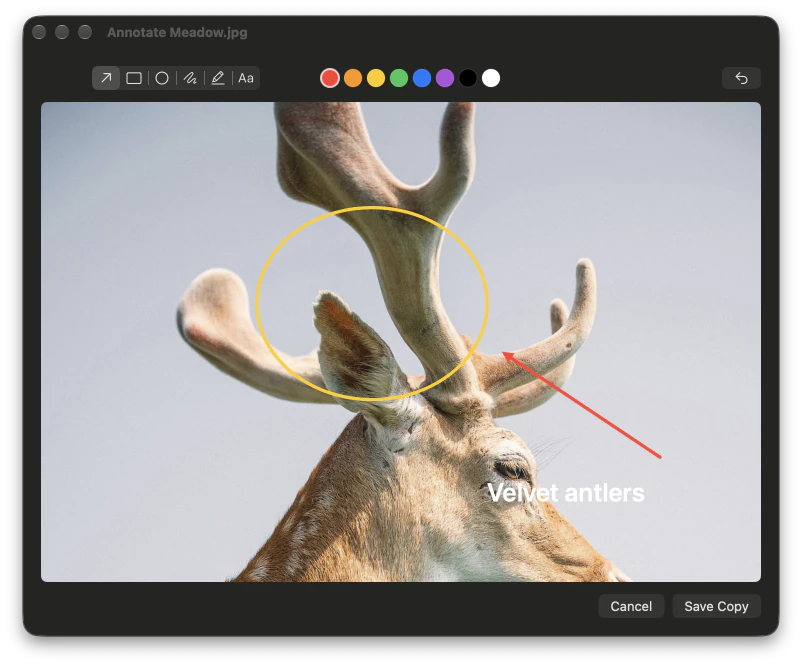Pick the yellow color swatch
The width and height of the screenshot is (802, 666).
click(x=376, y=78)
